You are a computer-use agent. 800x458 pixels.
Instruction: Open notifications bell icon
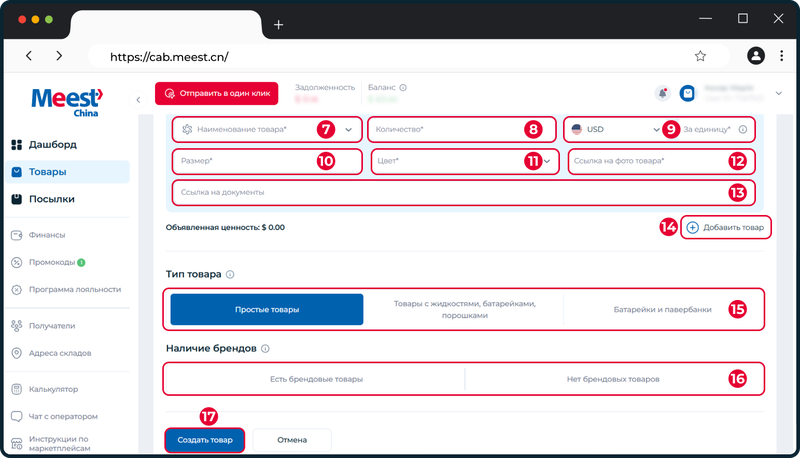(x=662, y=93)
